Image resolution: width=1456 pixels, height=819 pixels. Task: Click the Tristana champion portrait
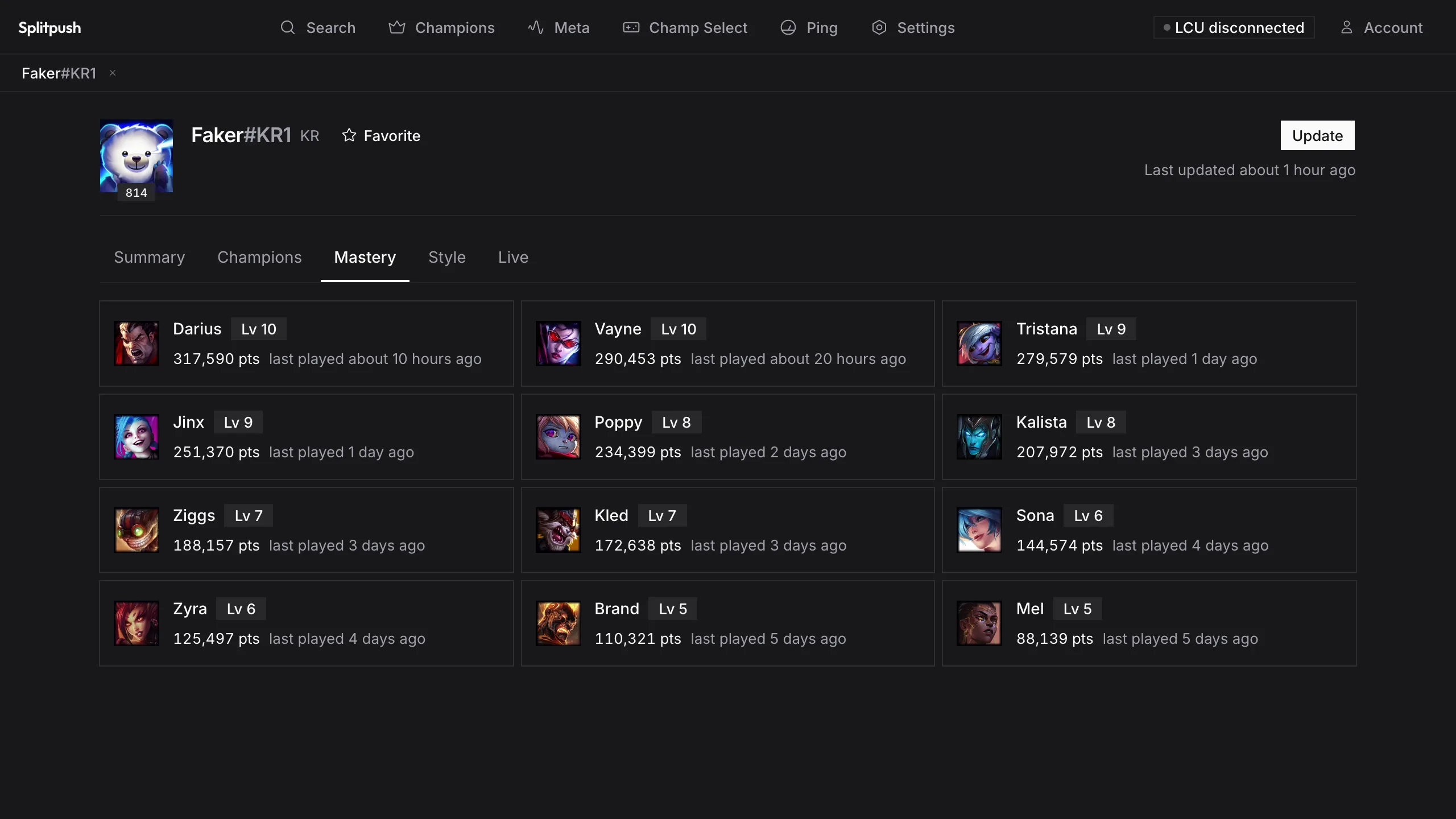pyautogui.click(x=979, y=344)
